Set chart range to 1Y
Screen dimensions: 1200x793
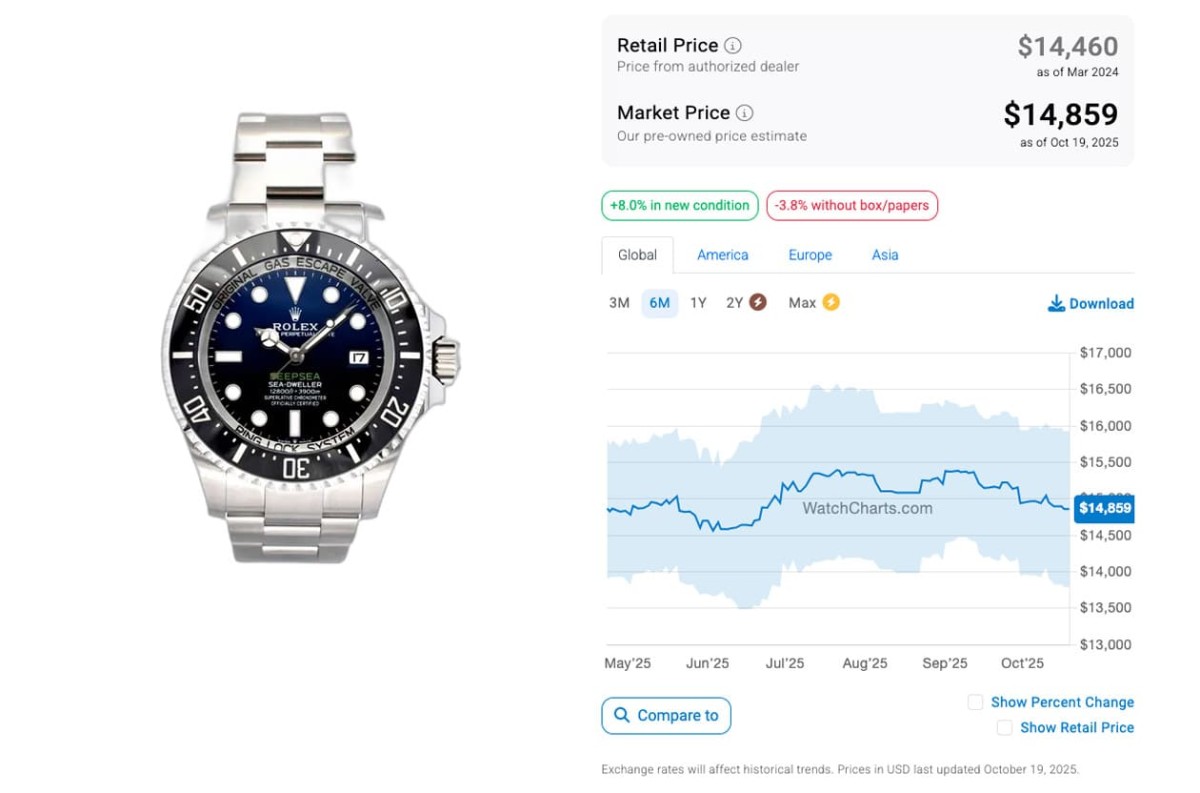[698, 302]
